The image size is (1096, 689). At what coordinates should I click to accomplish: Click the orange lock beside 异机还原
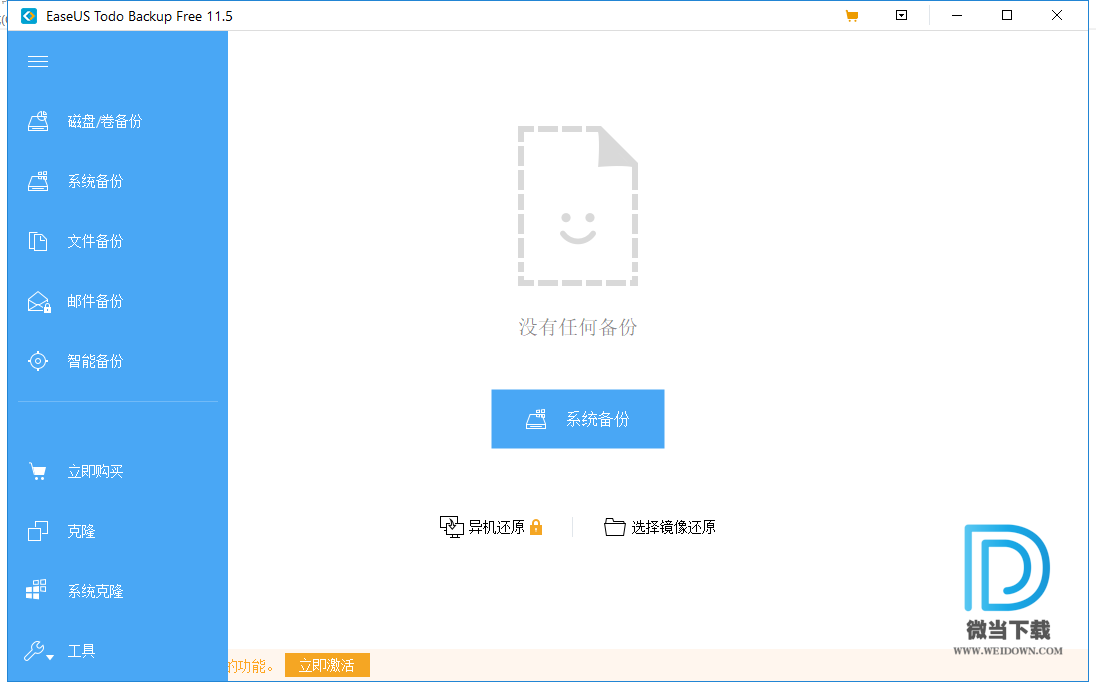click(536, 527)
